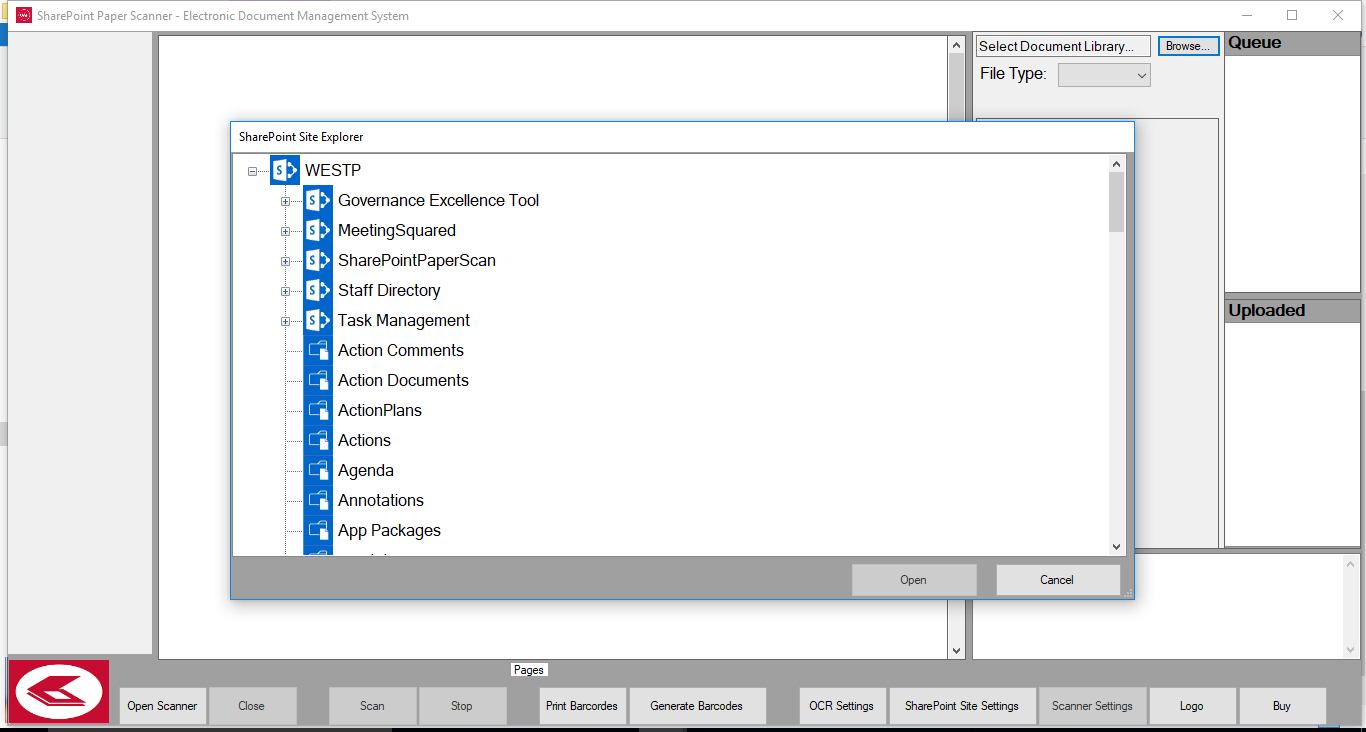Click the Buy button
The image size is (1366, 732).
pos(1282,706)
